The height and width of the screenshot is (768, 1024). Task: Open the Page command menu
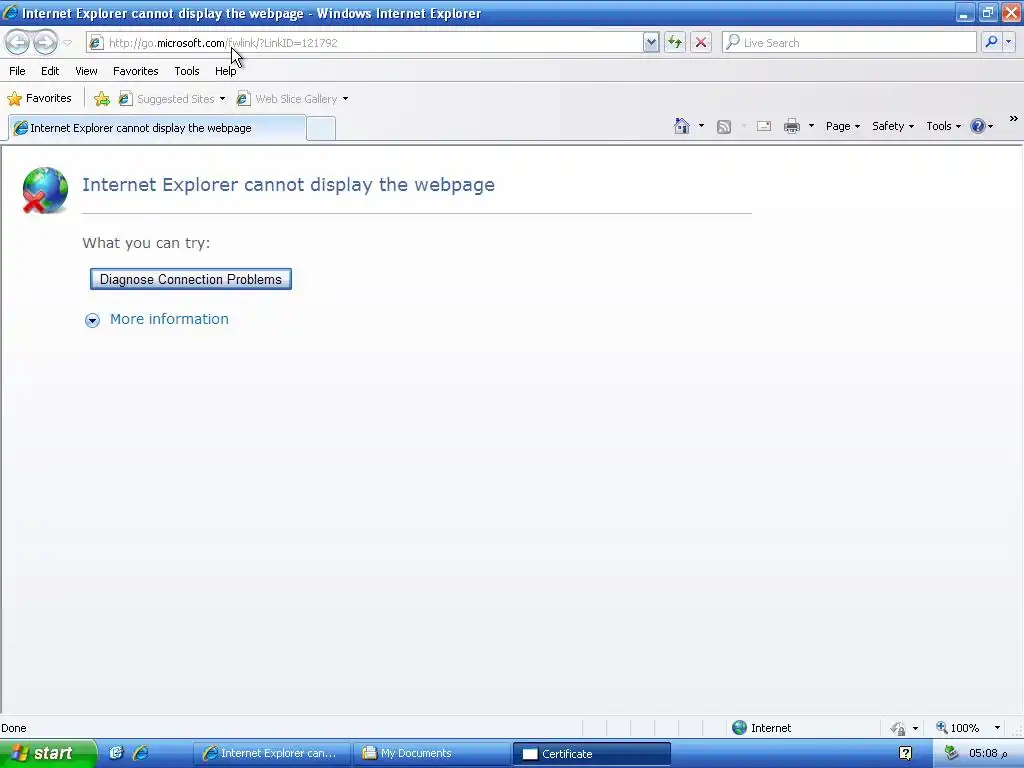(842, 126)
